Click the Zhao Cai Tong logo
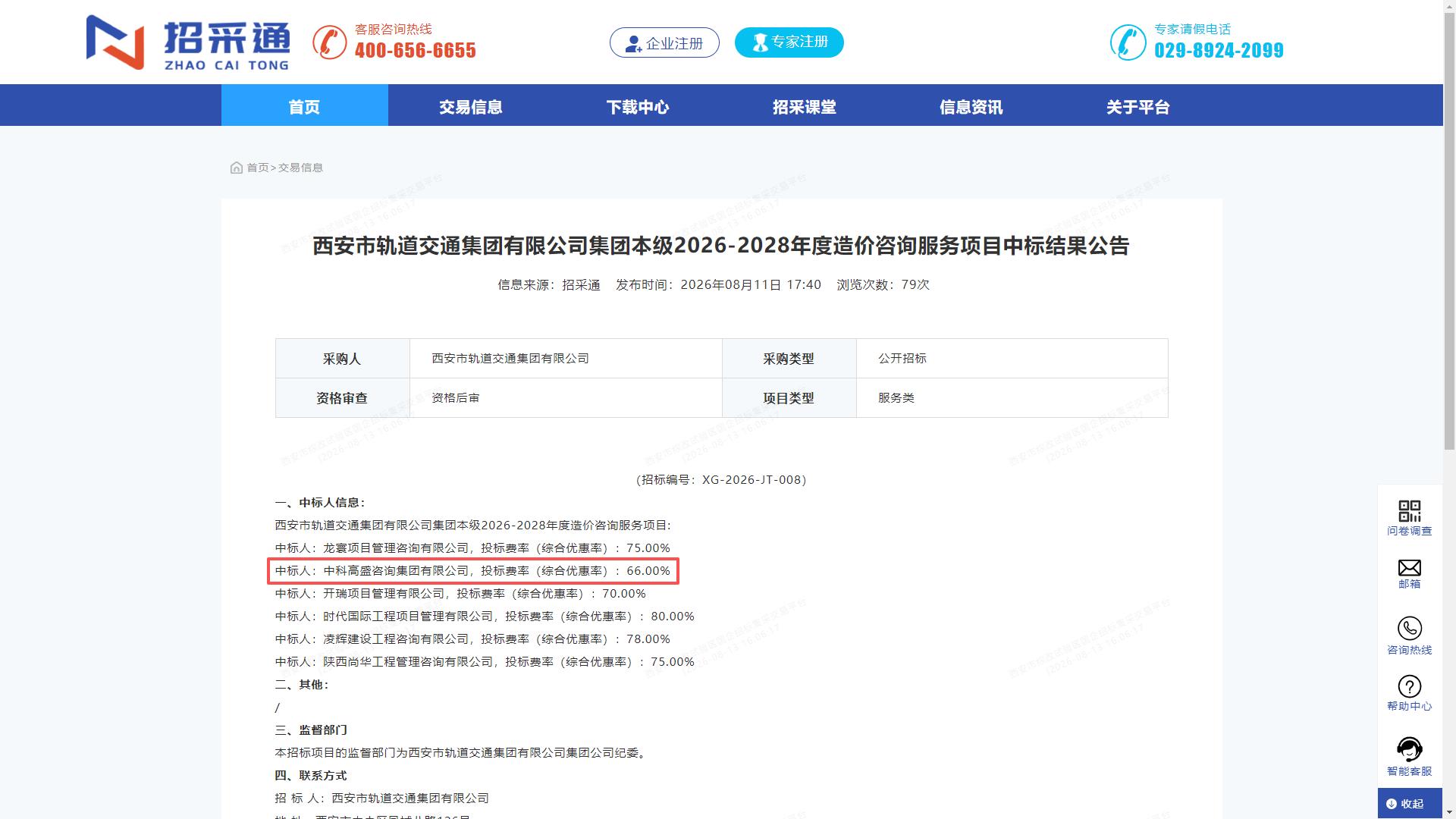 188,42
